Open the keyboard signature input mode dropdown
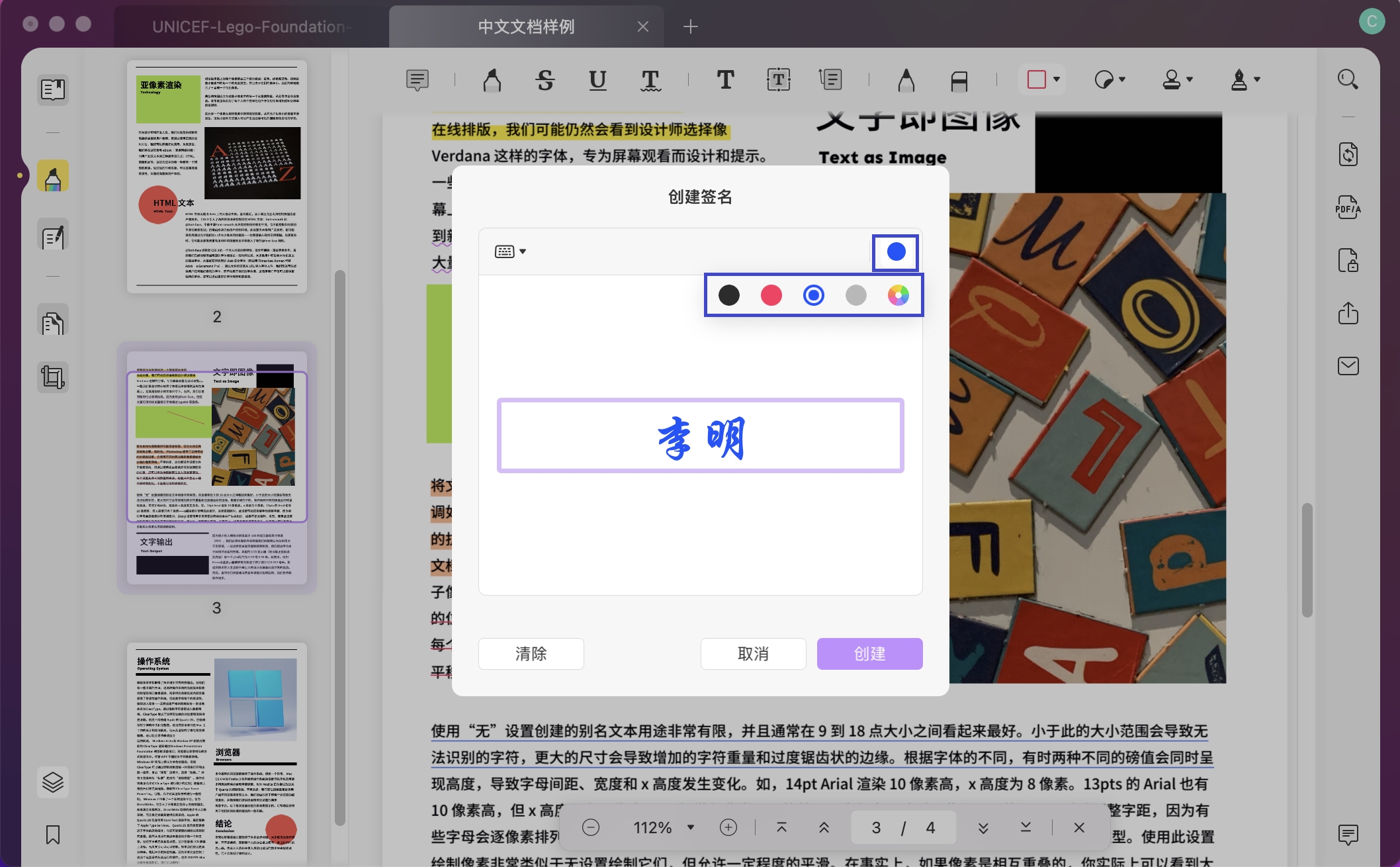The height and width of the screenshot is (867, 1400). tap(510, 251)
